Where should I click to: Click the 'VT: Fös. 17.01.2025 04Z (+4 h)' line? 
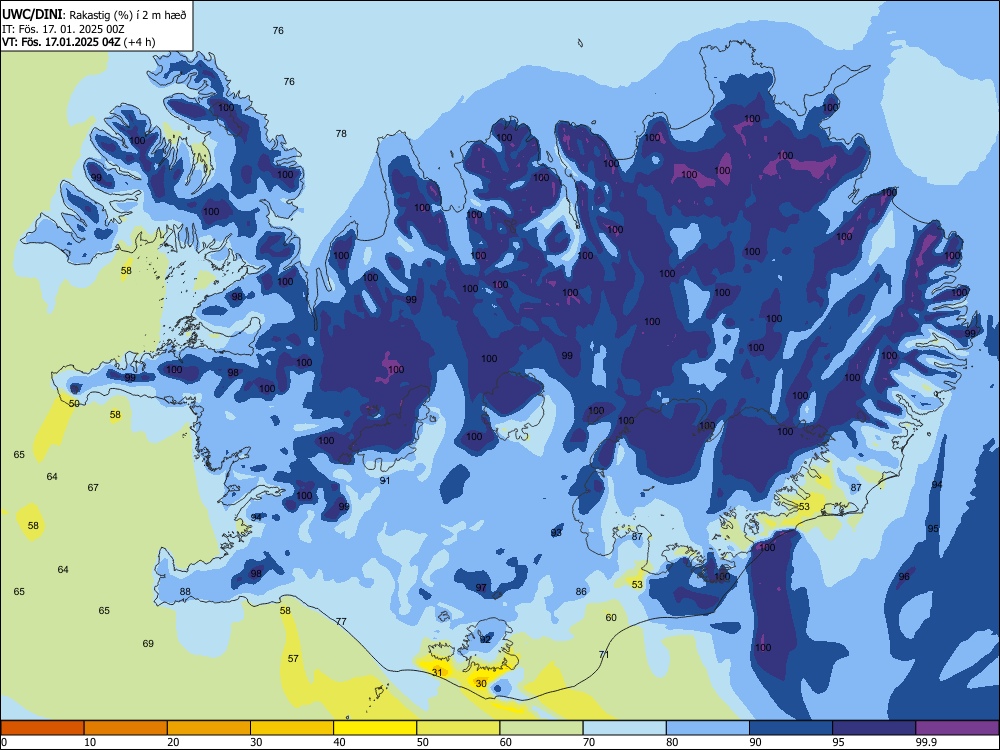tap(78, 42)
